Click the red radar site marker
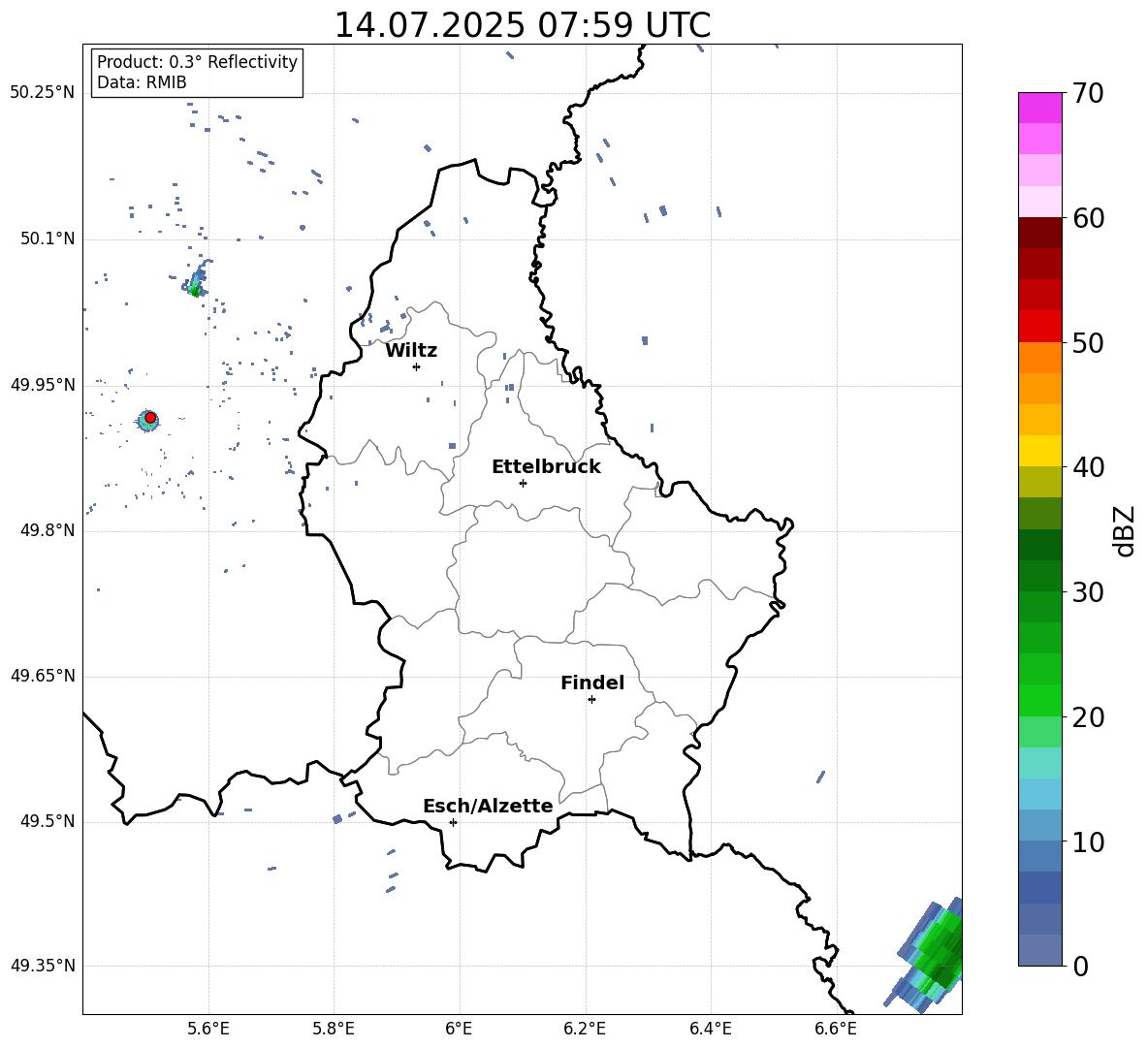Viewport: 1148px width, 1048px height. (150, 418)
